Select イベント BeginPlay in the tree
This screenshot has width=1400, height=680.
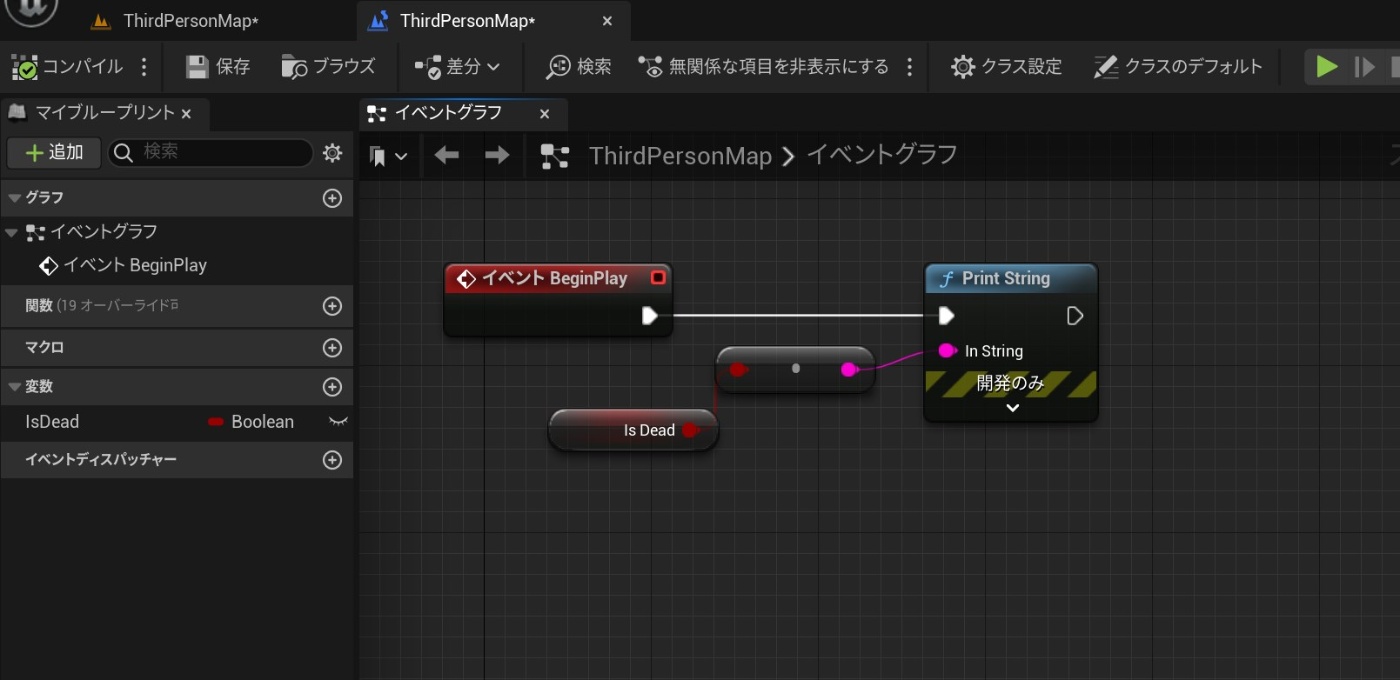pyautogui.click(x=122, y=266)
